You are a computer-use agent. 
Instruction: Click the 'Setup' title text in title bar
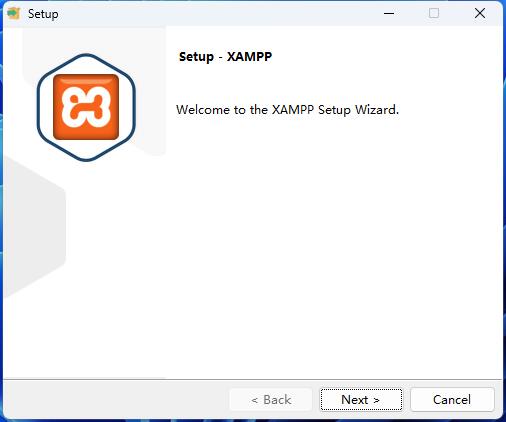43,14
